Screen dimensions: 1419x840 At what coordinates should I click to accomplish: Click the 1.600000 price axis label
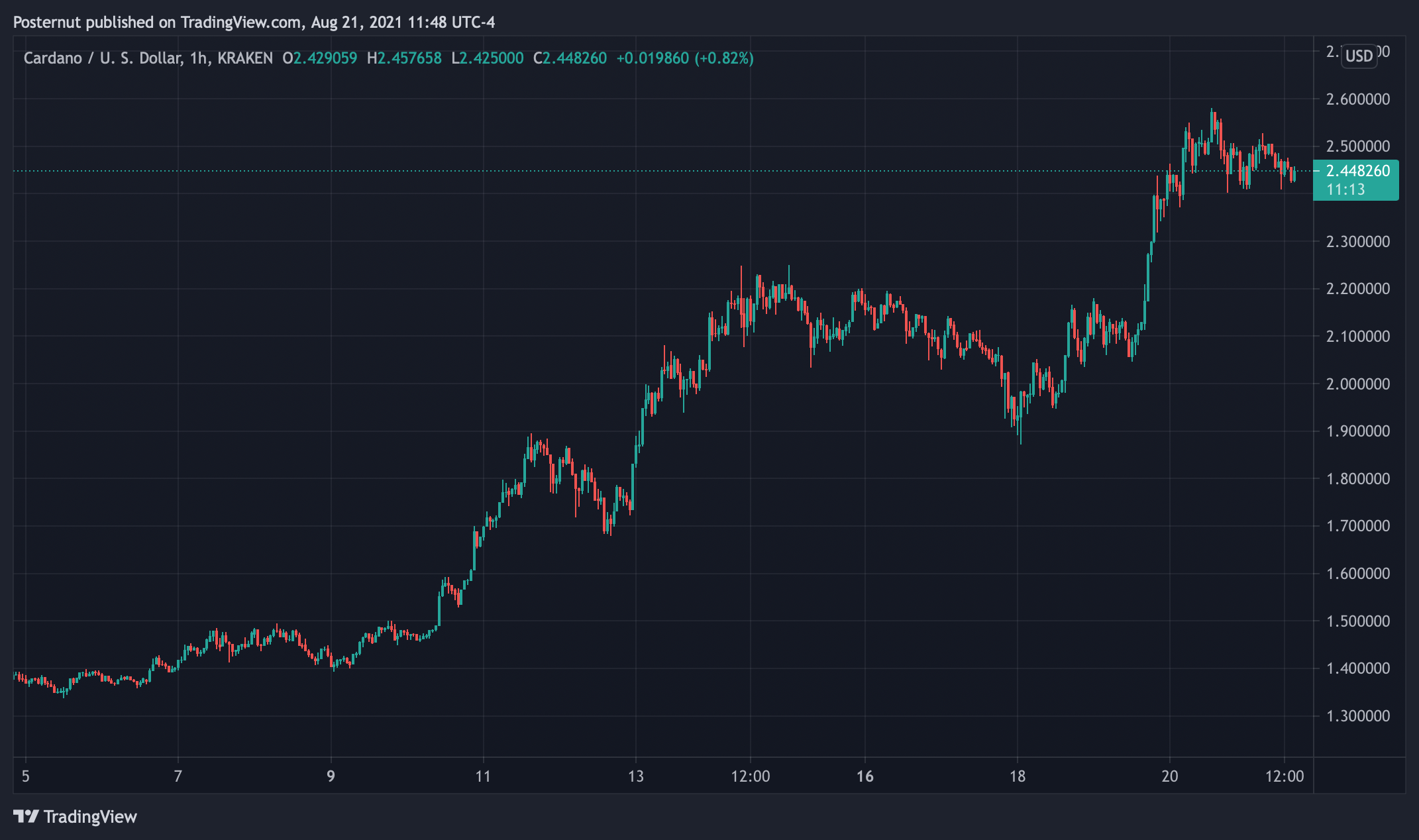[x=1358, y=574]
